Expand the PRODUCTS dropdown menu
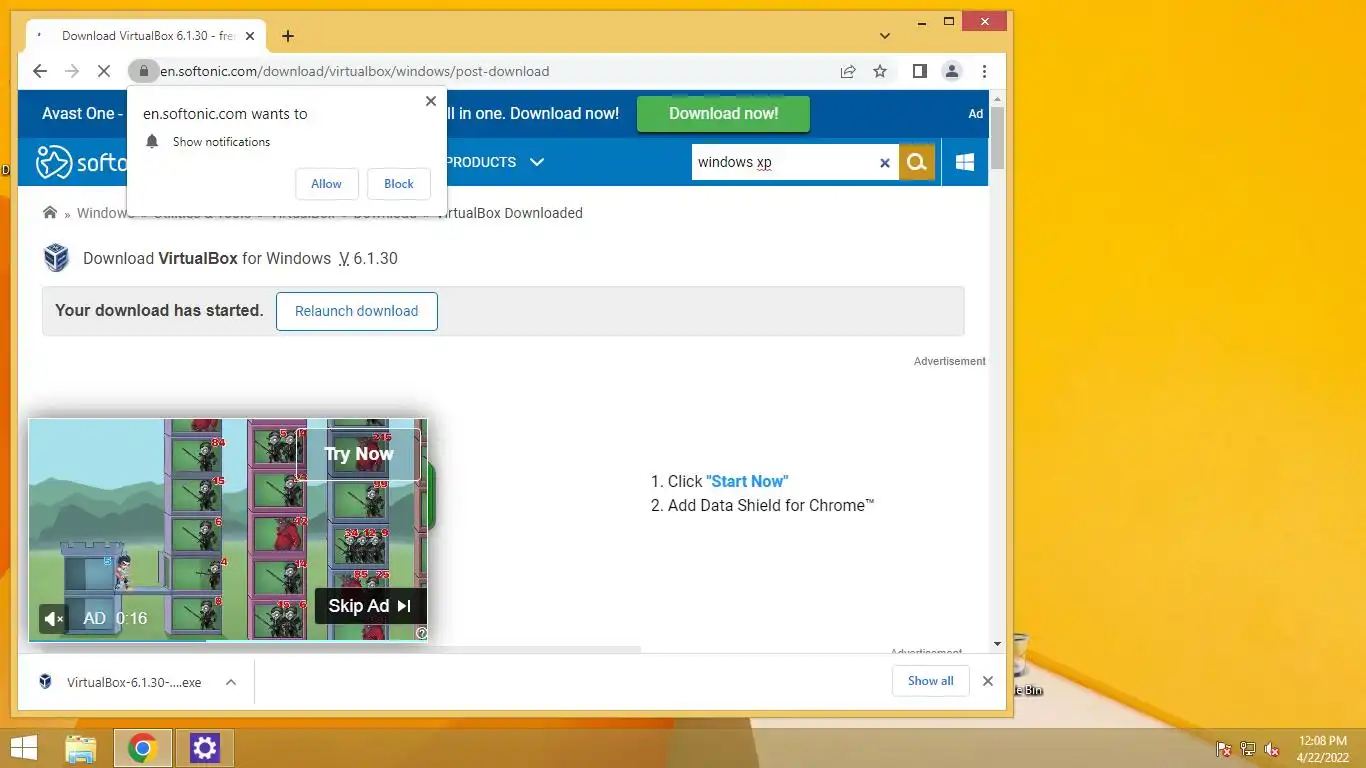Screen dimensions: 1366x768 tap(495, 162)
